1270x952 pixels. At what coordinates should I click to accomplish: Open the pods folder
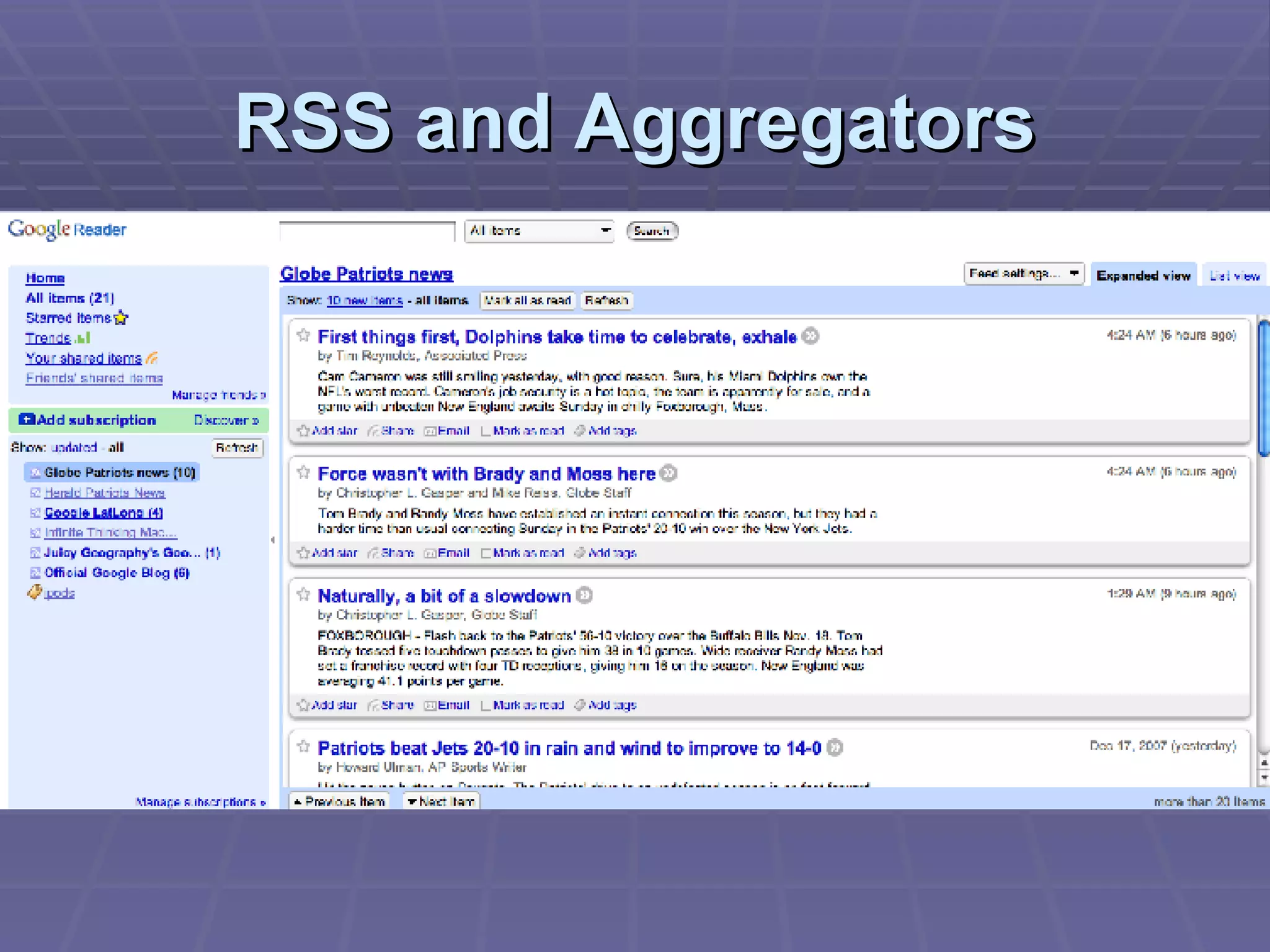(60, 593)
